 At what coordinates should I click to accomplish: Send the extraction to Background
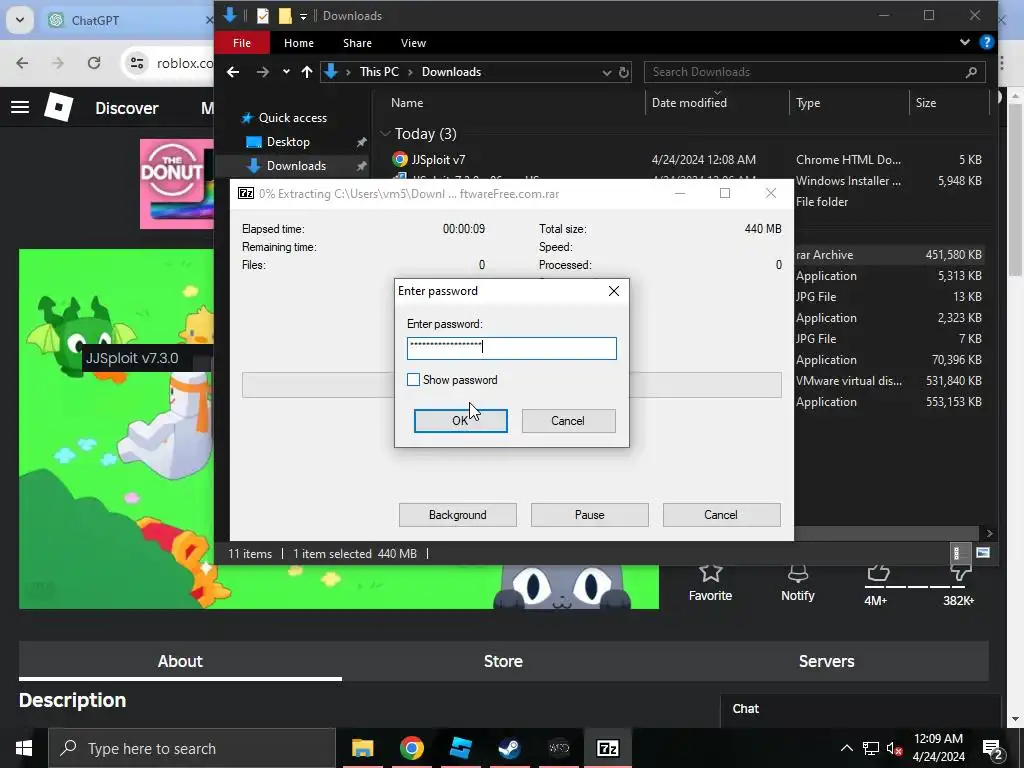pyautogui.click(x=458, y=515)
